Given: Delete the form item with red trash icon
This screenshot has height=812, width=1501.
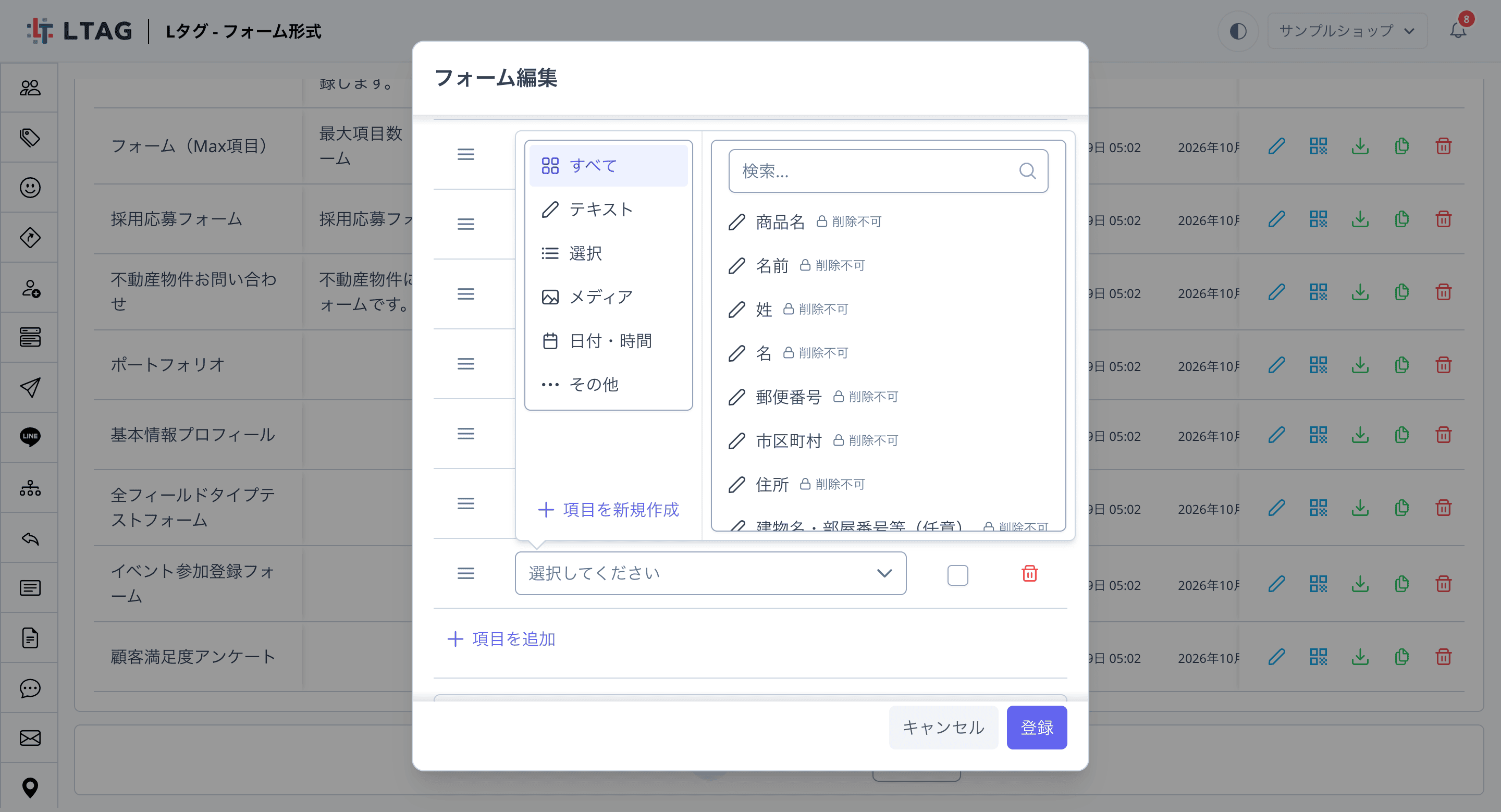Looking at the screenshot, I should click(1030, 574).
